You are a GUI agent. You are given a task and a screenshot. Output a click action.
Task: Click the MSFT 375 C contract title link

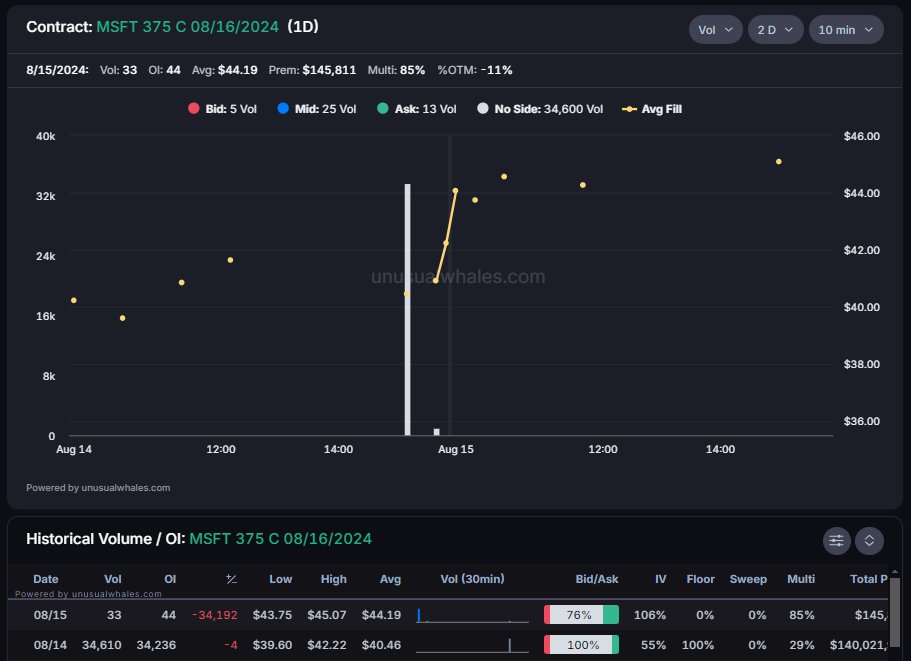[187, 27]
